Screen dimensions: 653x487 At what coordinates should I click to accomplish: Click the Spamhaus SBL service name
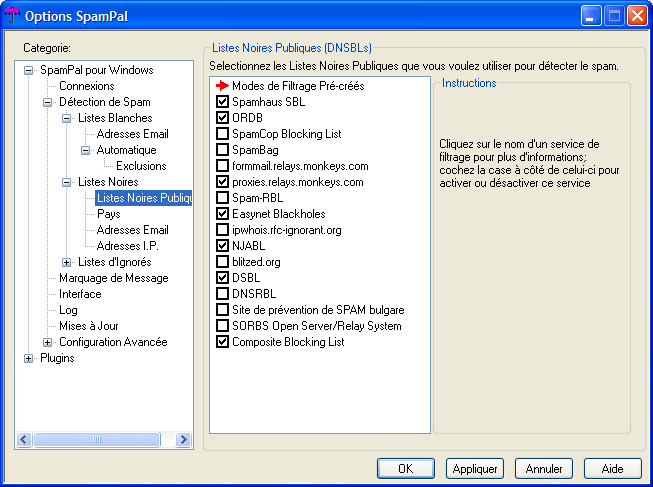[x=269, y=102]
